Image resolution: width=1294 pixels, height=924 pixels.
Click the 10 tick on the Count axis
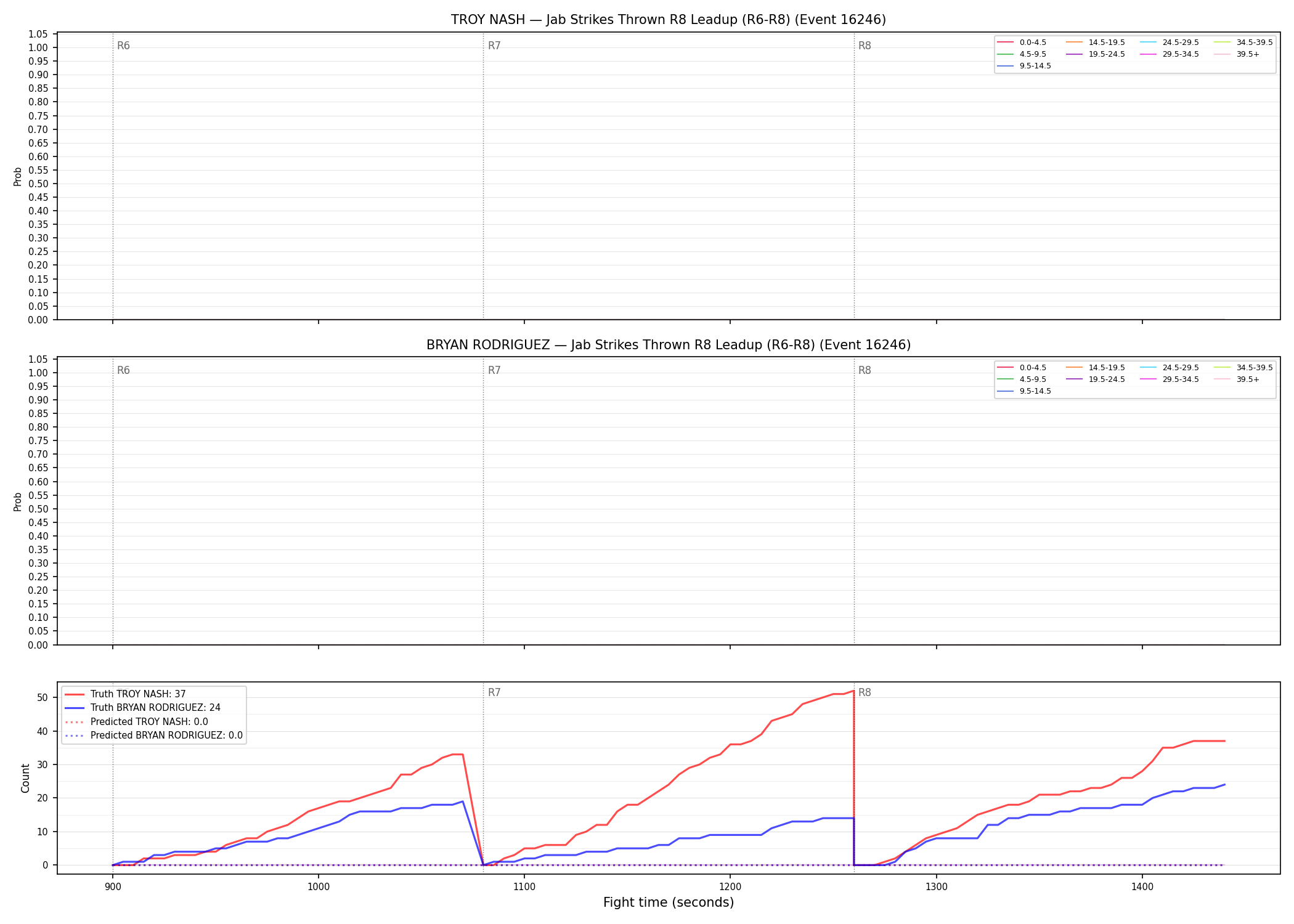pyautogui.click(x=43, y=832)
